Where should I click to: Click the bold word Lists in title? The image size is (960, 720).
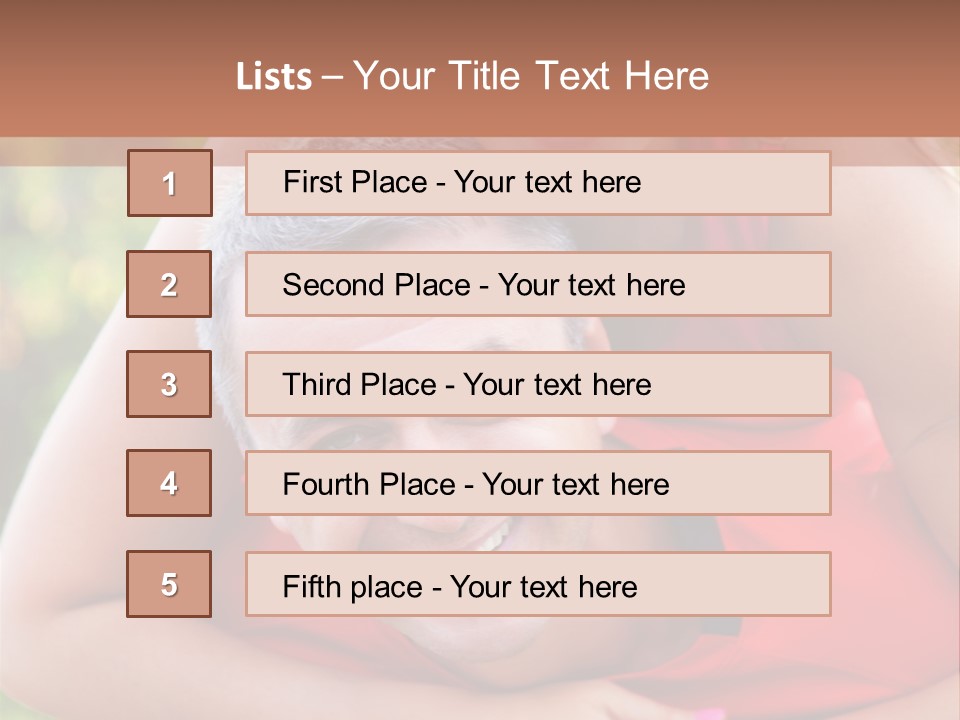[274, 76]
